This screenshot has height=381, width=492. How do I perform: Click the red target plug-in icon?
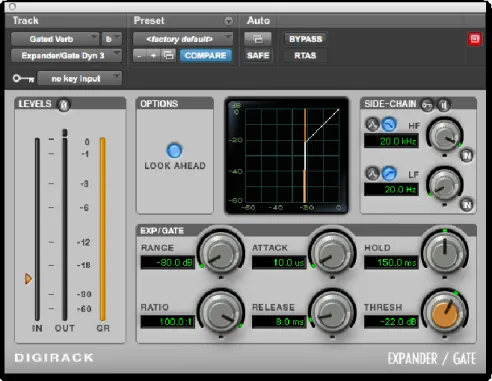pyautogui.click(x=474, y=39)
